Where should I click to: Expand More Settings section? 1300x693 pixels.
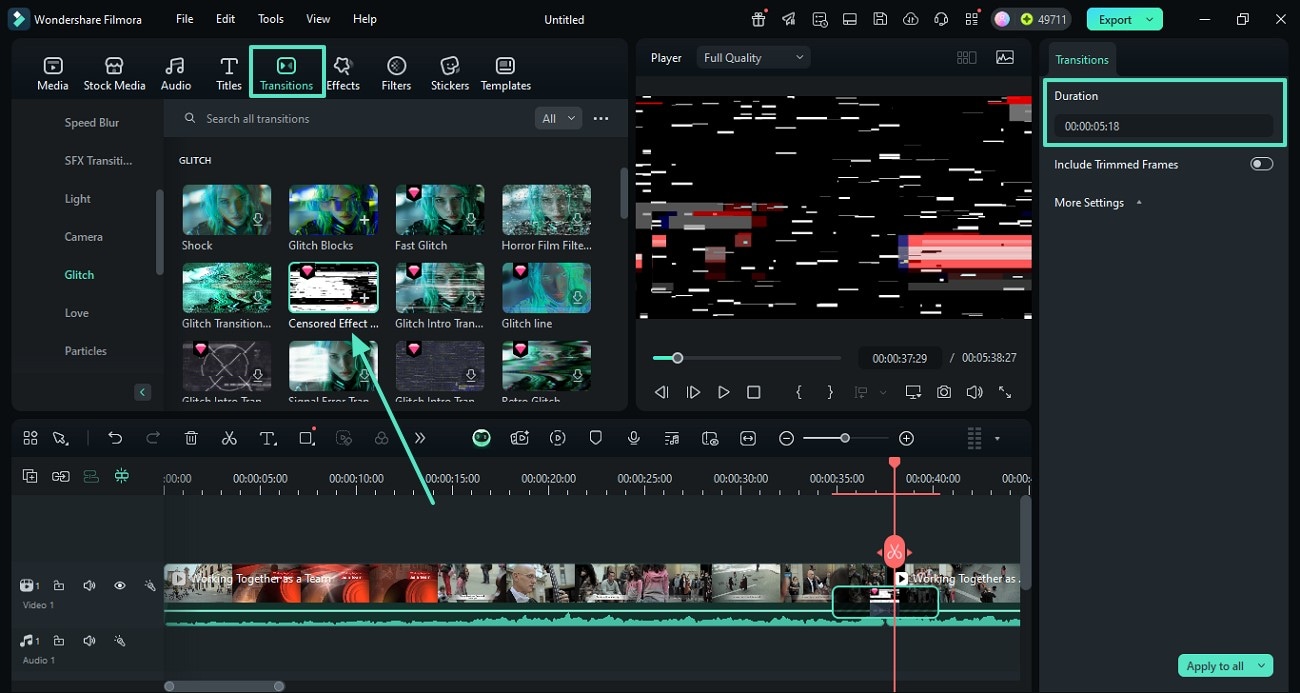pyautogui.click(x=1098, y=203)
